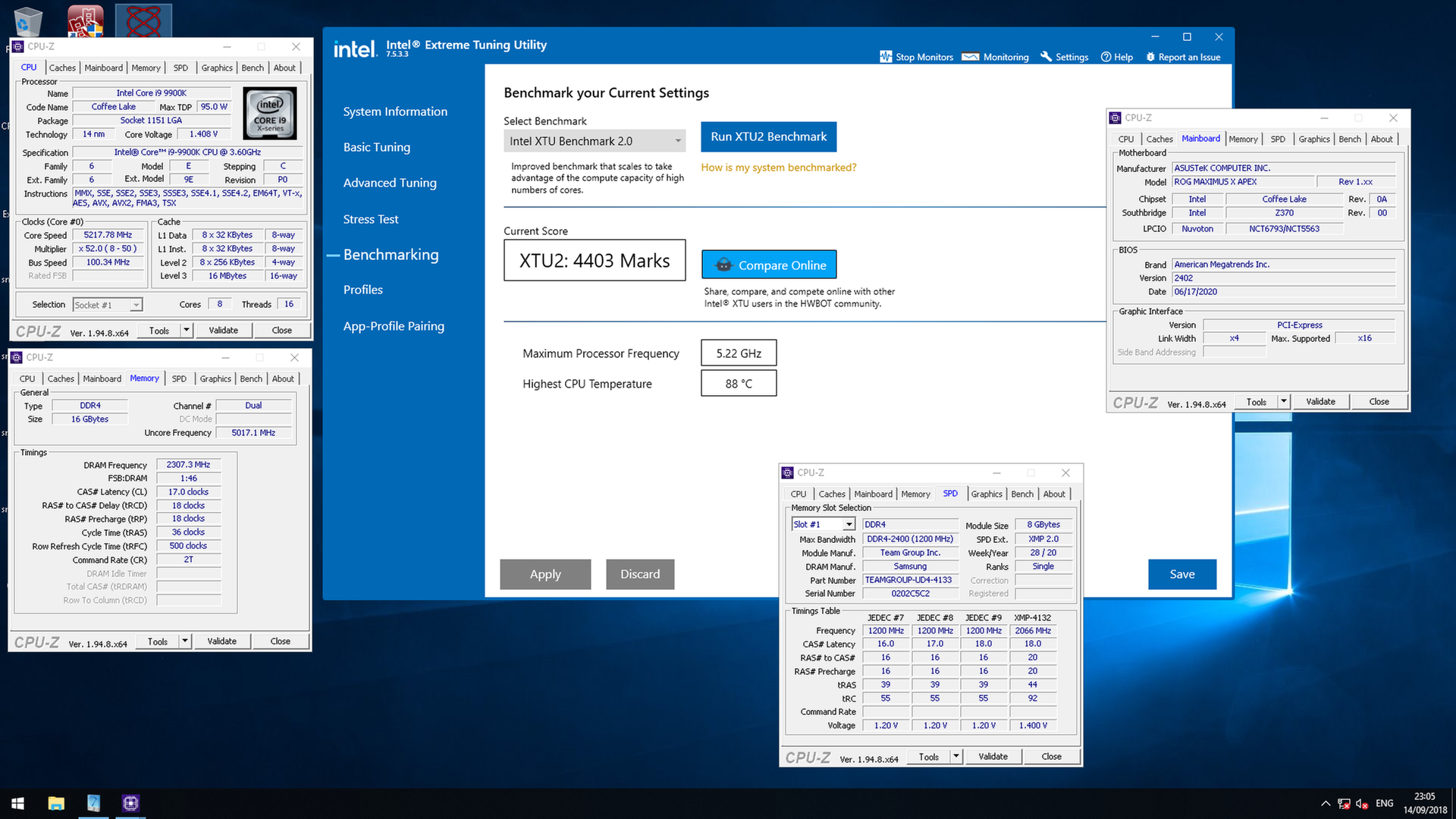This screenshot has height=819, width=1456.
Task: Open Stress Test section
Action: 370,219
